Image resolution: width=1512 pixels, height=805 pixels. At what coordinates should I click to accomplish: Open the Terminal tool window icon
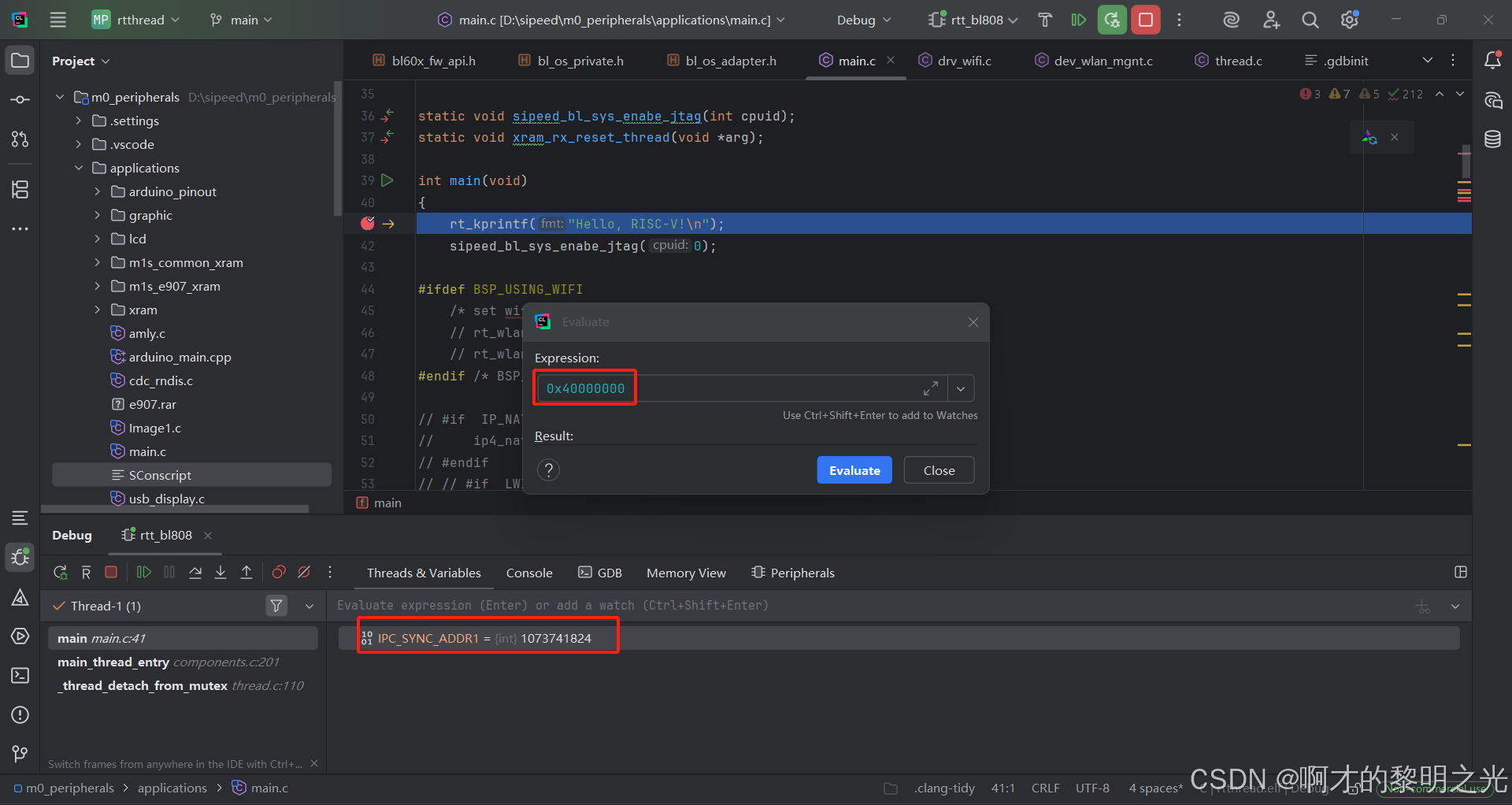pyautogui.click(x=20, y=676)
